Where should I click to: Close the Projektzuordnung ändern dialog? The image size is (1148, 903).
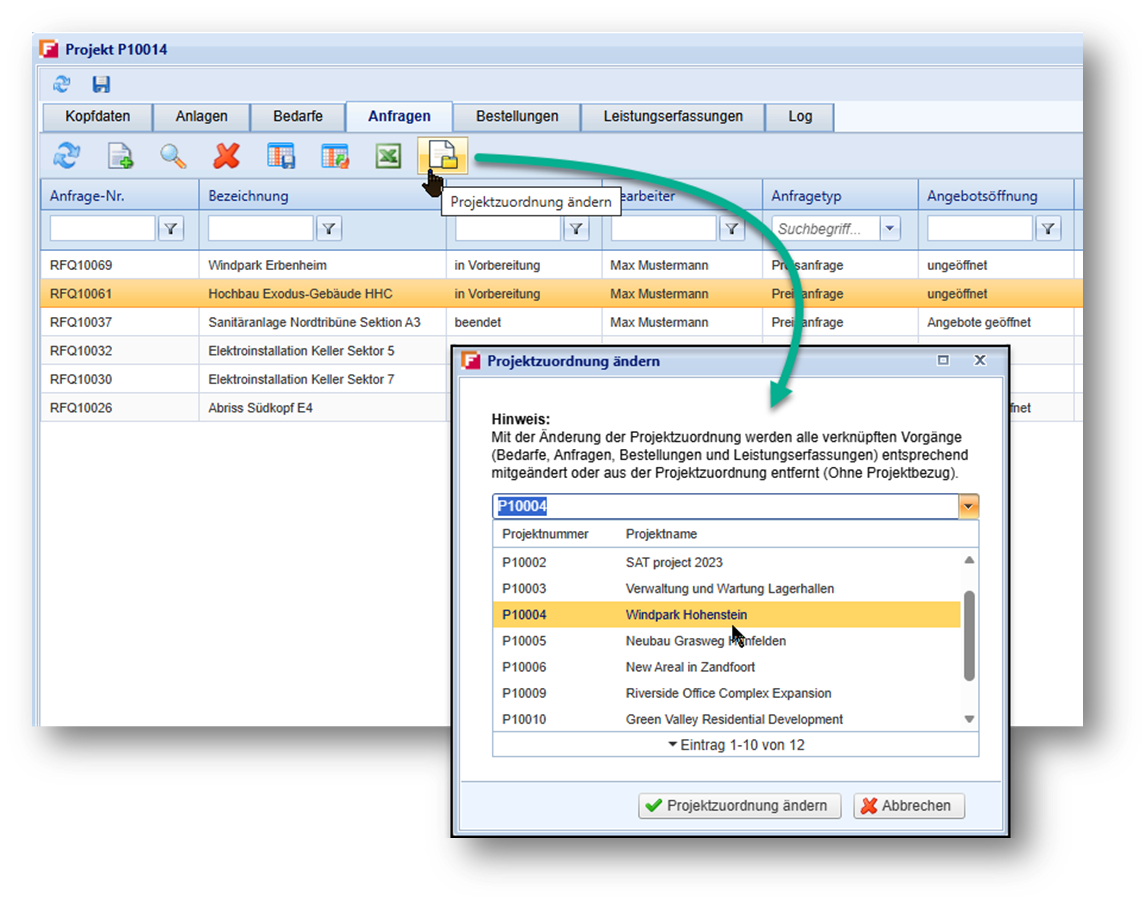[x=980, y=360]
